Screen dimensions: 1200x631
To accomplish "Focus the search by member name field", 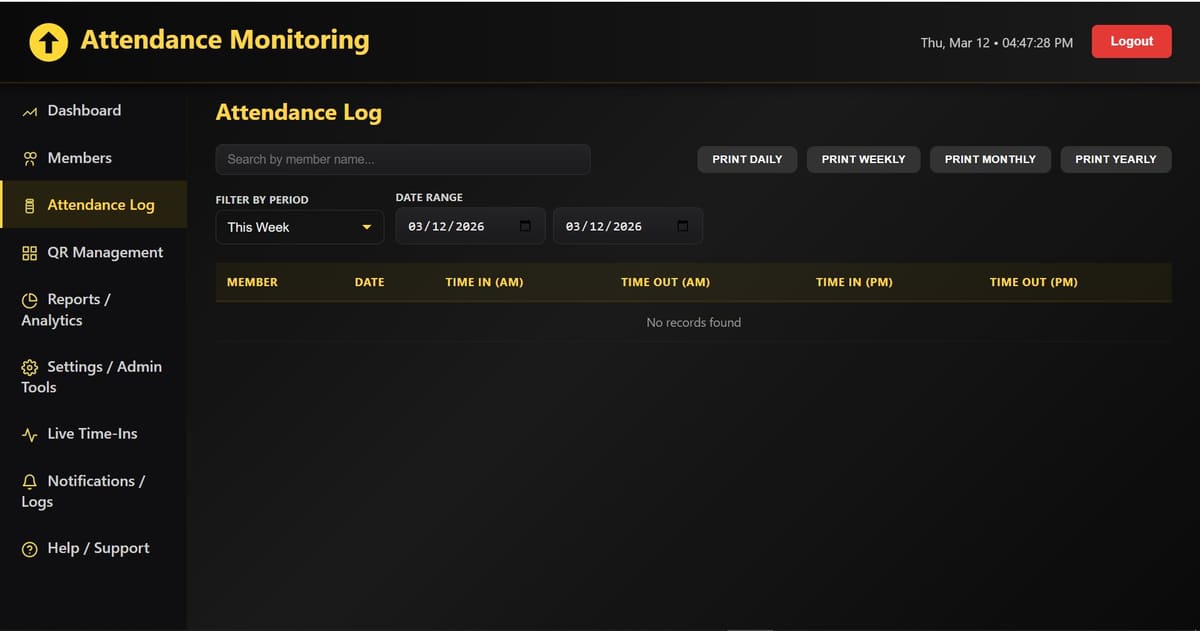I will tap(402, 159).
